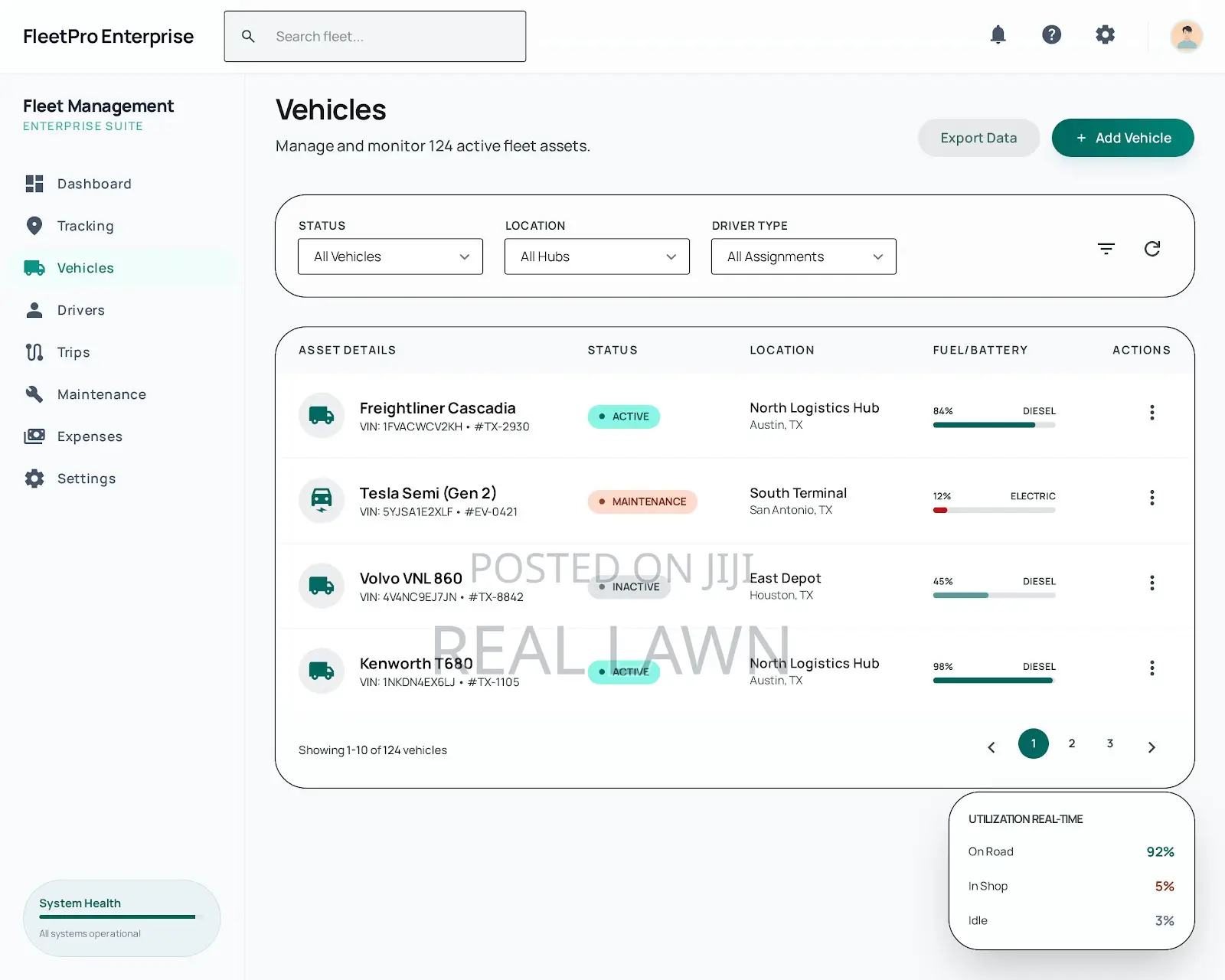
Task: Jump to page 3
Action: click(1110, 743)
